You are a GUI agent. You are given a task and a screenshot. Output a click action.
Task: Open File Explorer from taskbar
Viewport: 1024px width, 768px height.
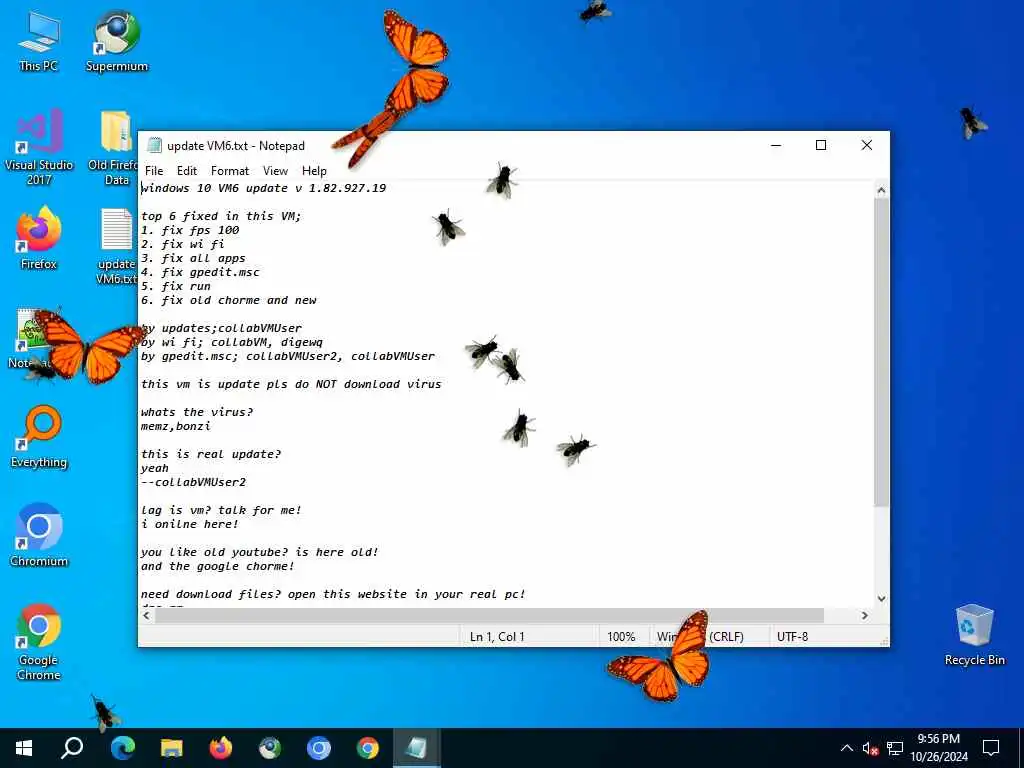click(172, 748)
